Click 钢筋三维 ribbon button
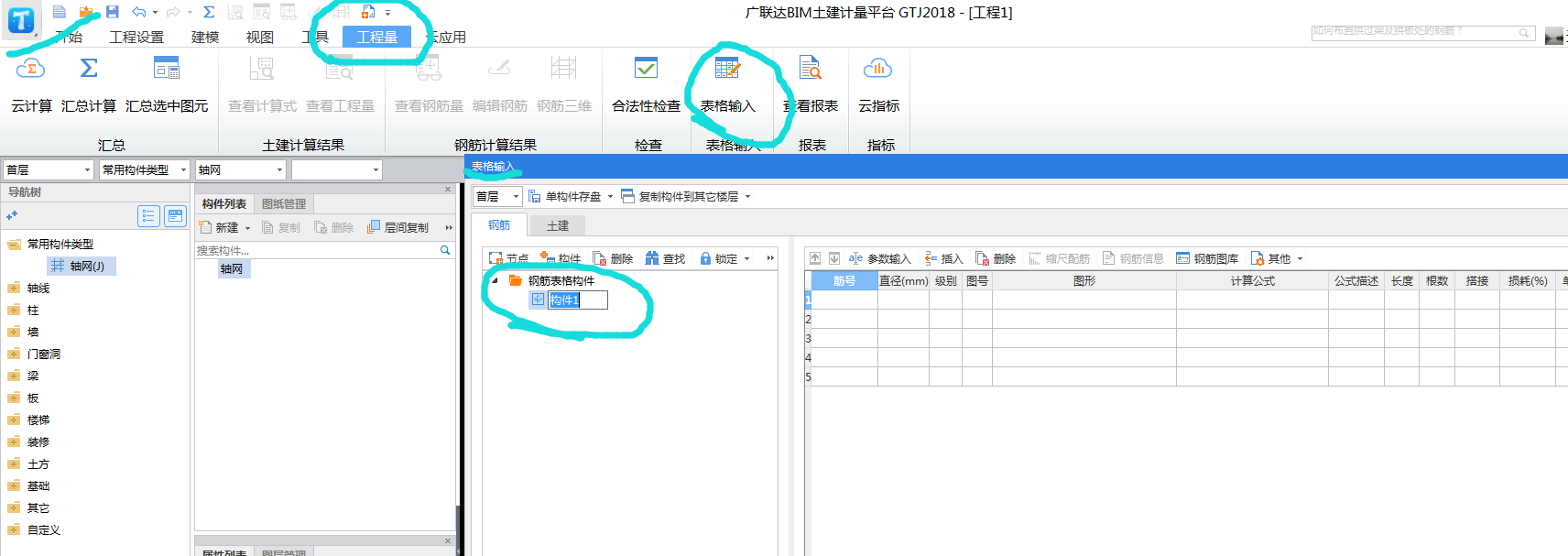This screenshot has width=1568, height=556. pyautogui.click(x=563, y=84)
